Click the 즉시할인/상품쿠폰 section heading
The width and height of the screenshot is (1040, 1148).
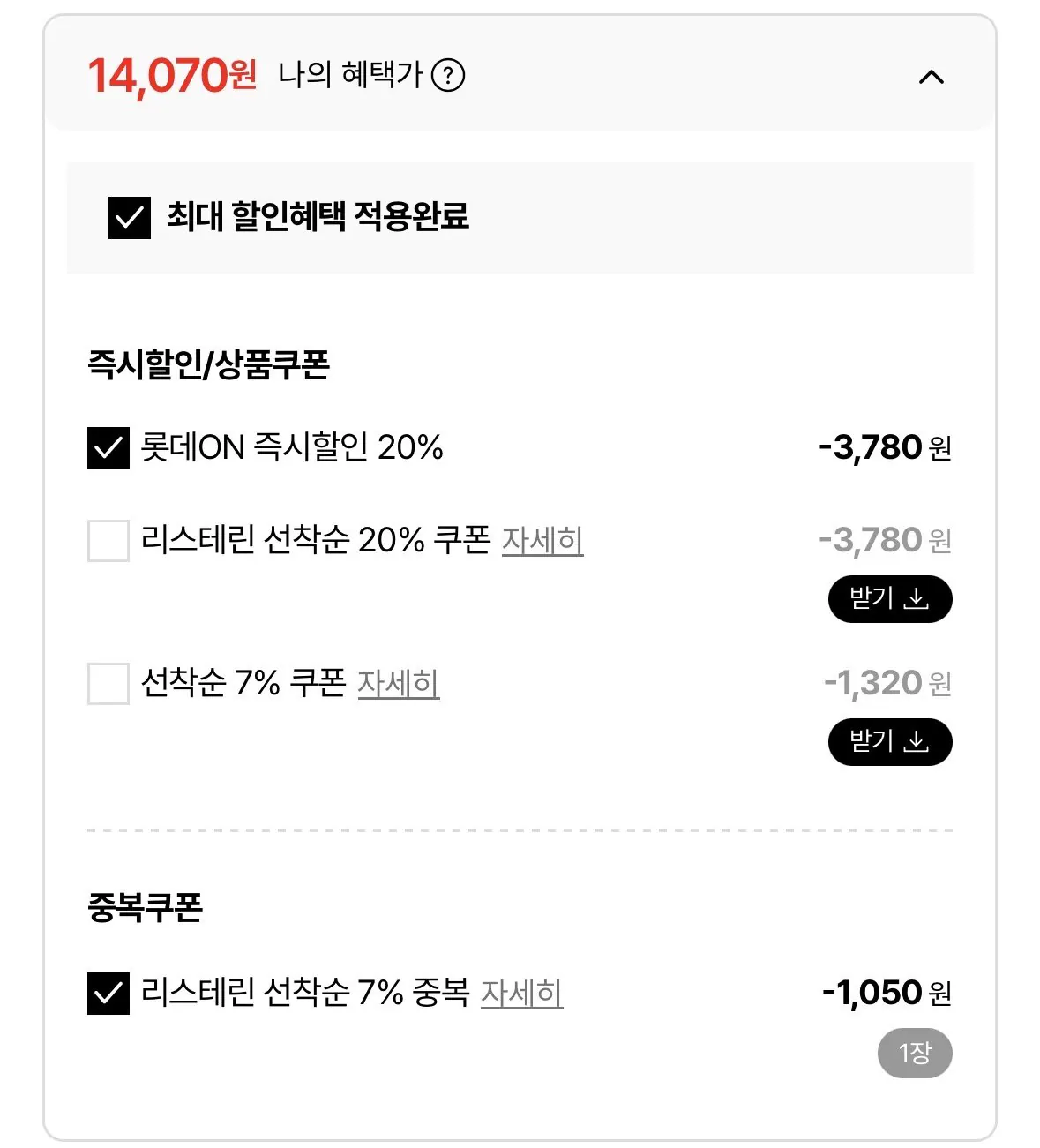click(x=208, y=364)
